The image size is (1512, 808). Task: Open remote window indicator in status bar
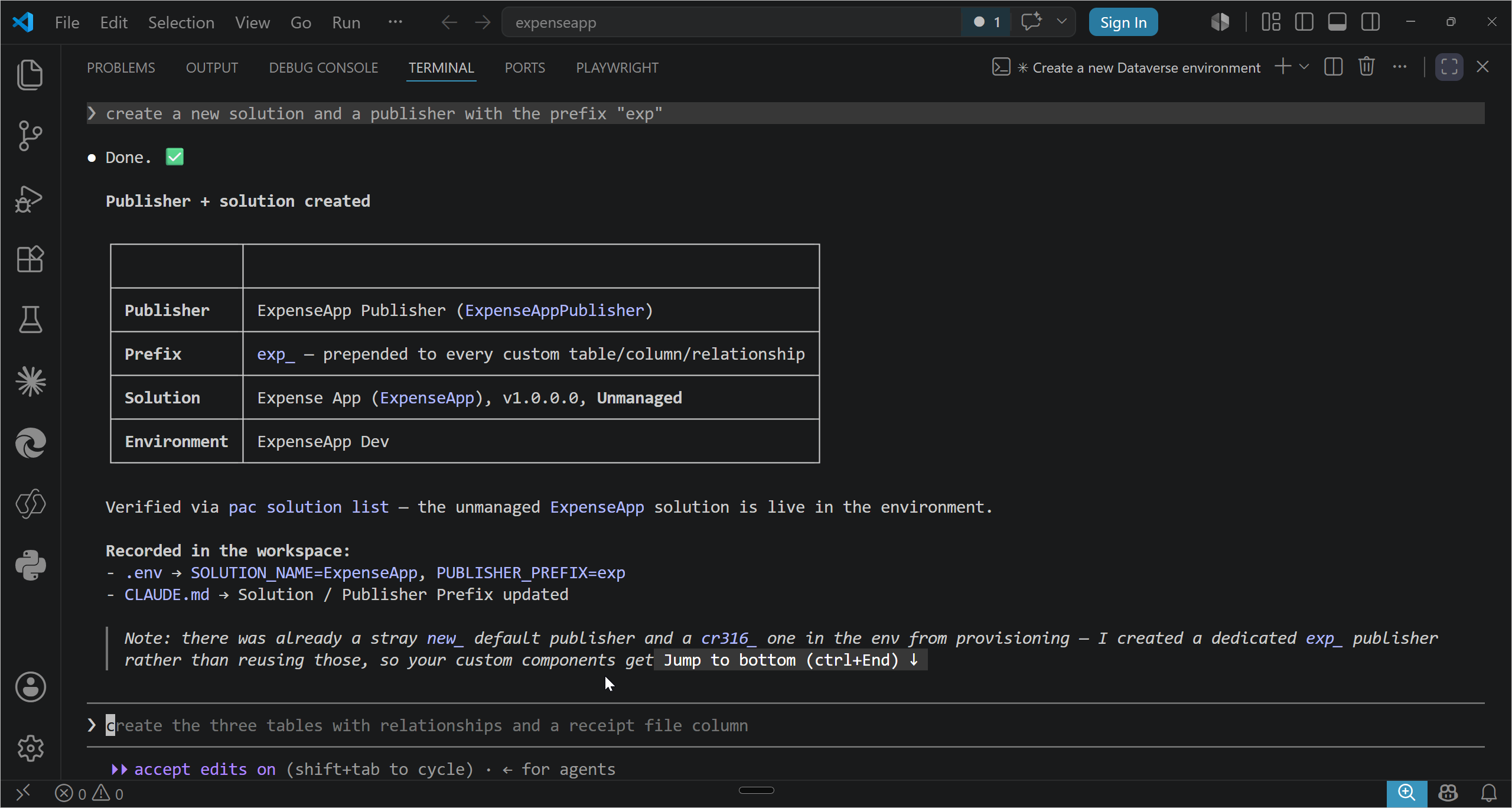23,793
